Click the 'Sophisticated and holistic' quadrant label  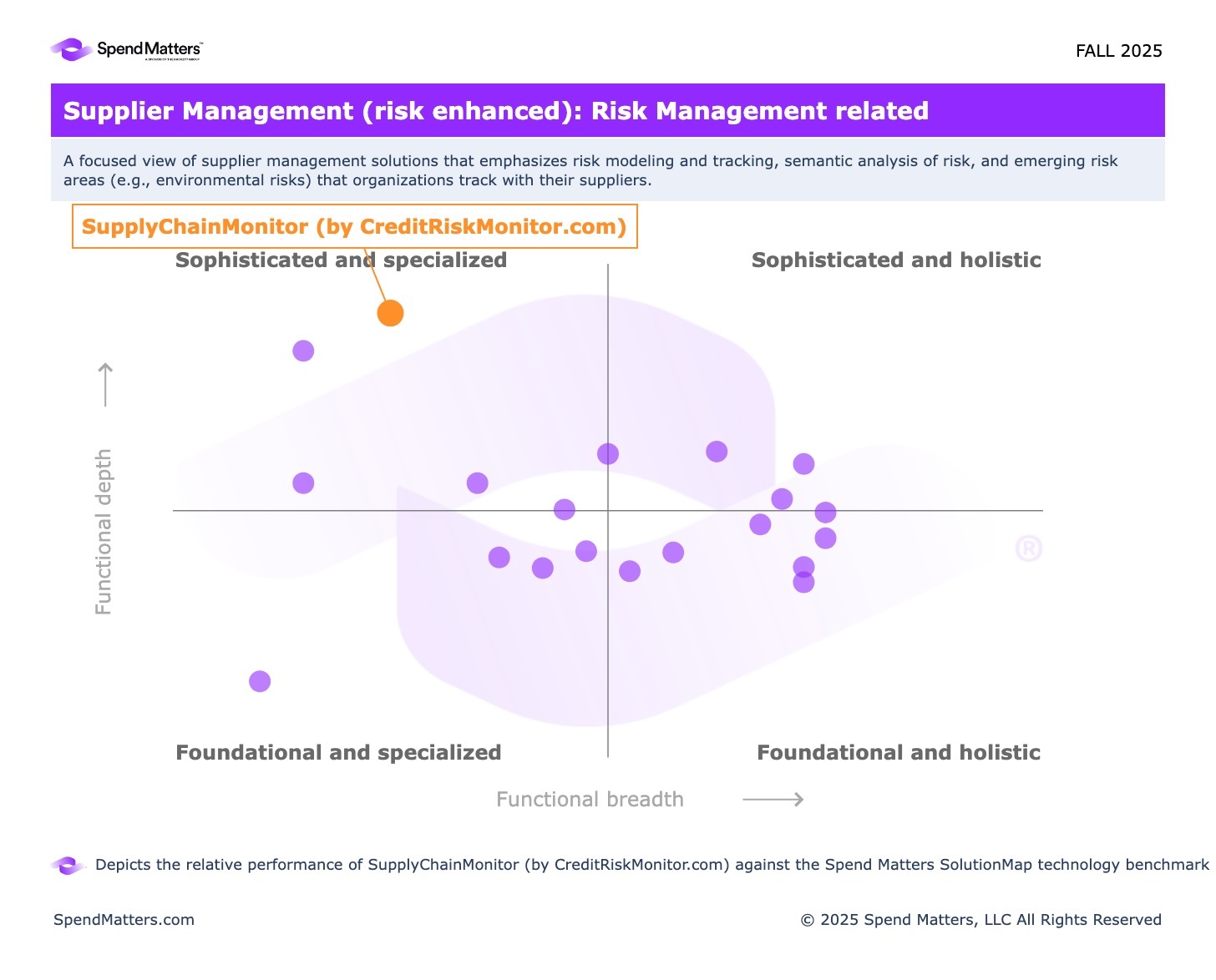point(896,260)
